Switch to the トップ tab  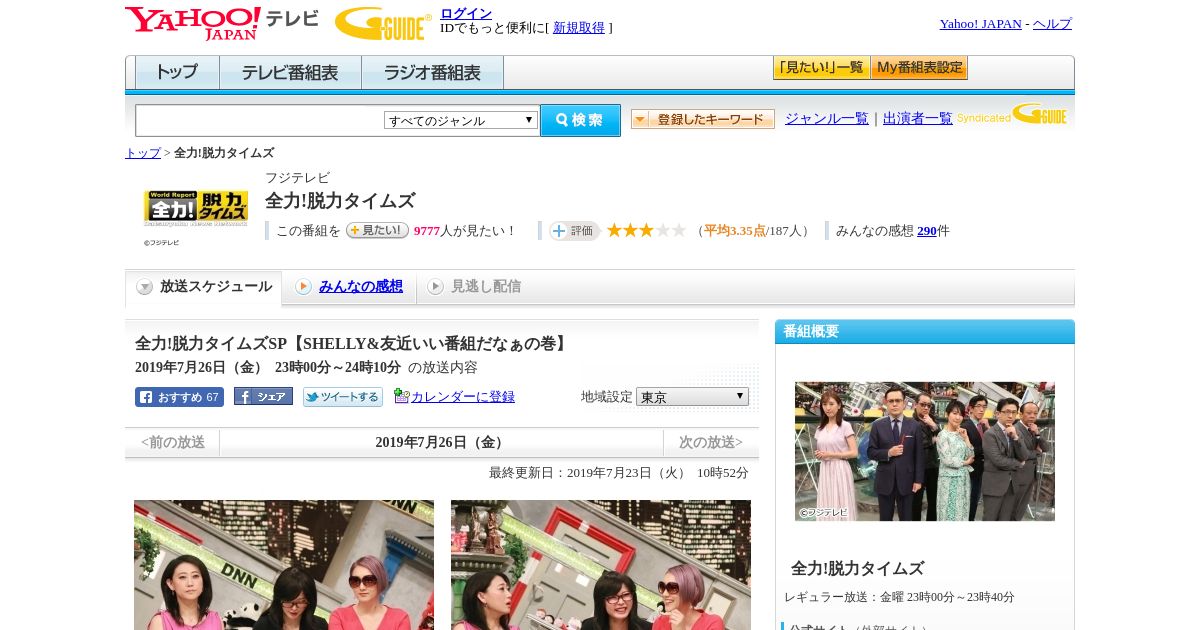click(x=177, y=73)
